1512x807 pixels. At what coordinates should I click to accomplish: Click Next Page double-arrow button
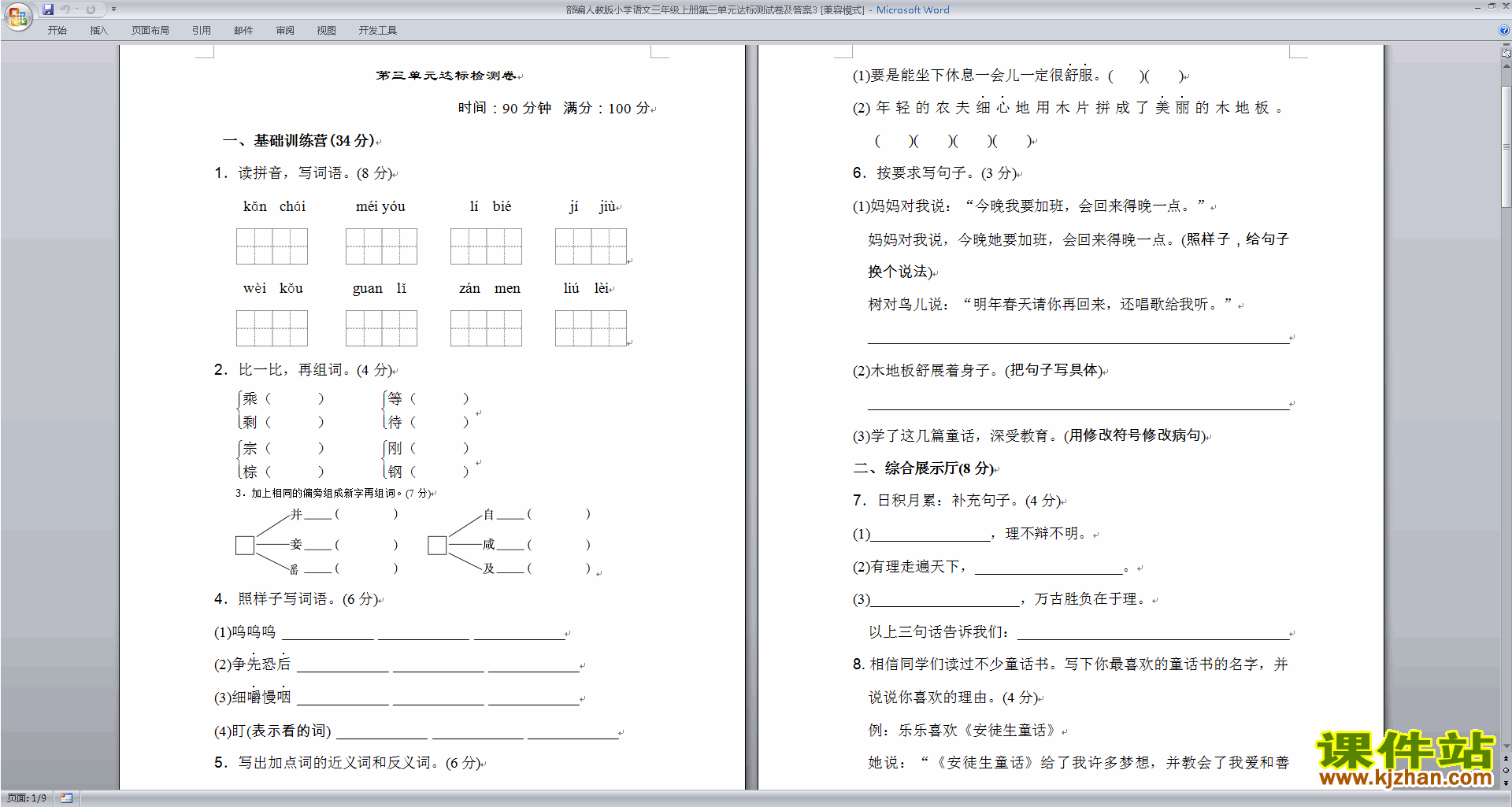(x=1506, y=783)
